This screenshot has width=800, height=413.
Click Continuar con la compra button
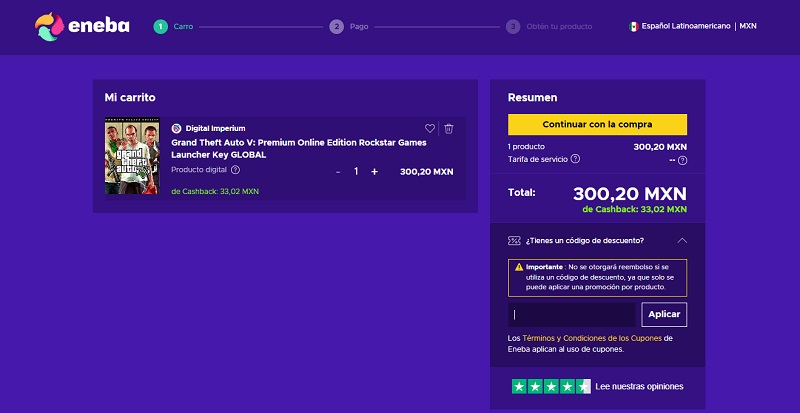click(x=597, y=125)
